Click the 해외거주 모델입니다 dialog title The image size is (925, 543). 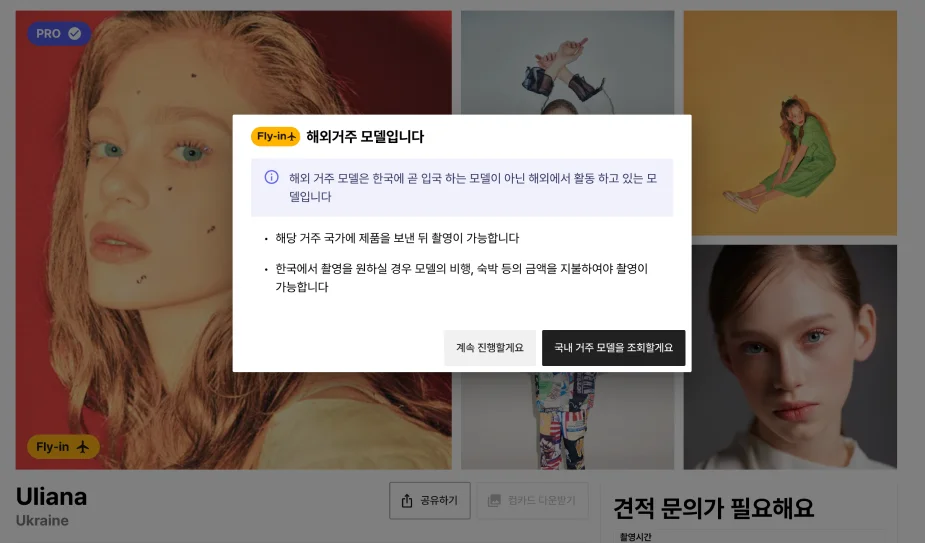point(365,137)
